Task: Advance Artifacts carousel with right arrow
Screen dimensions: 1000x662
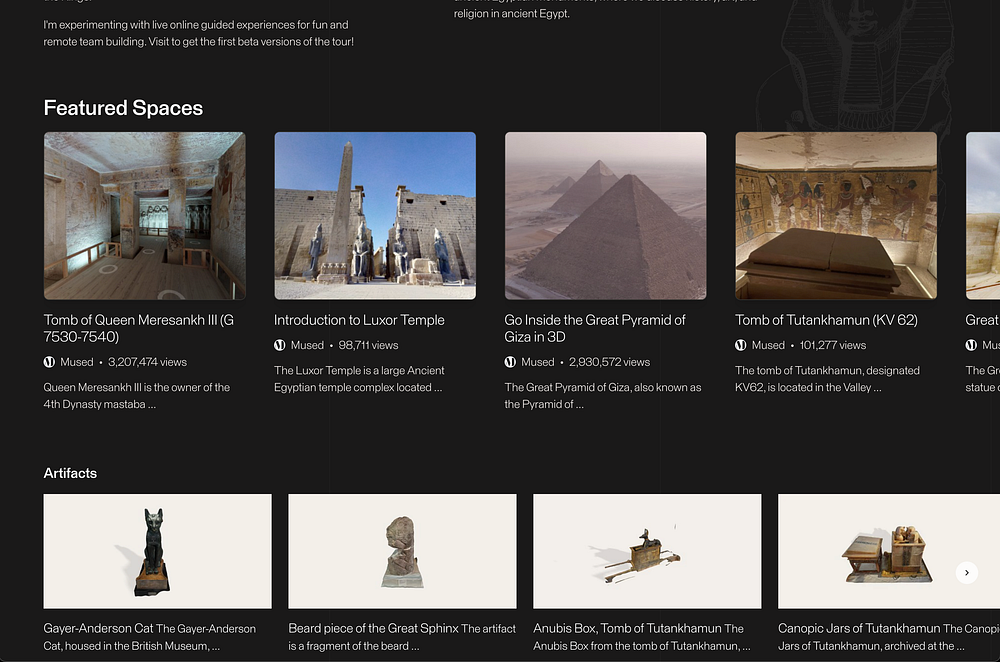Action: pos(966,573)
